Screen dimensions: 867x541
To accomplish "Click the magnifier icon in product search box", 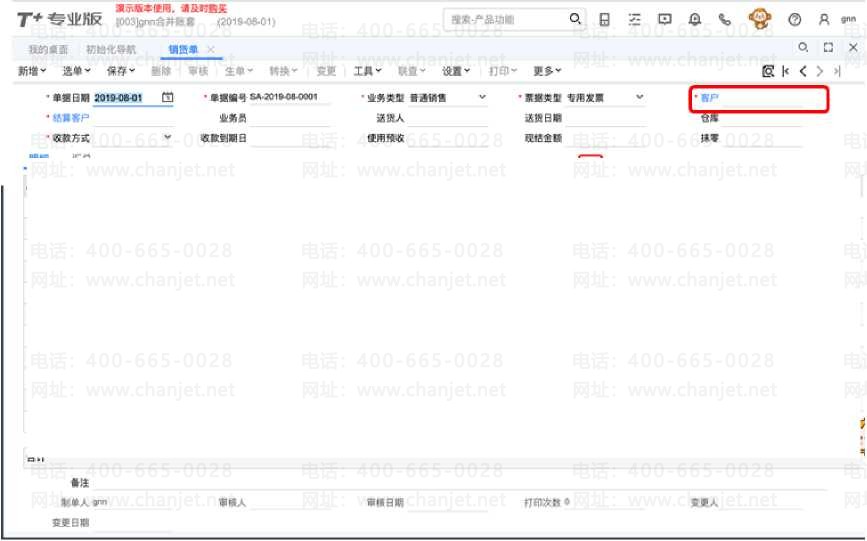I will pyautogui.click(x=575, y=19).
